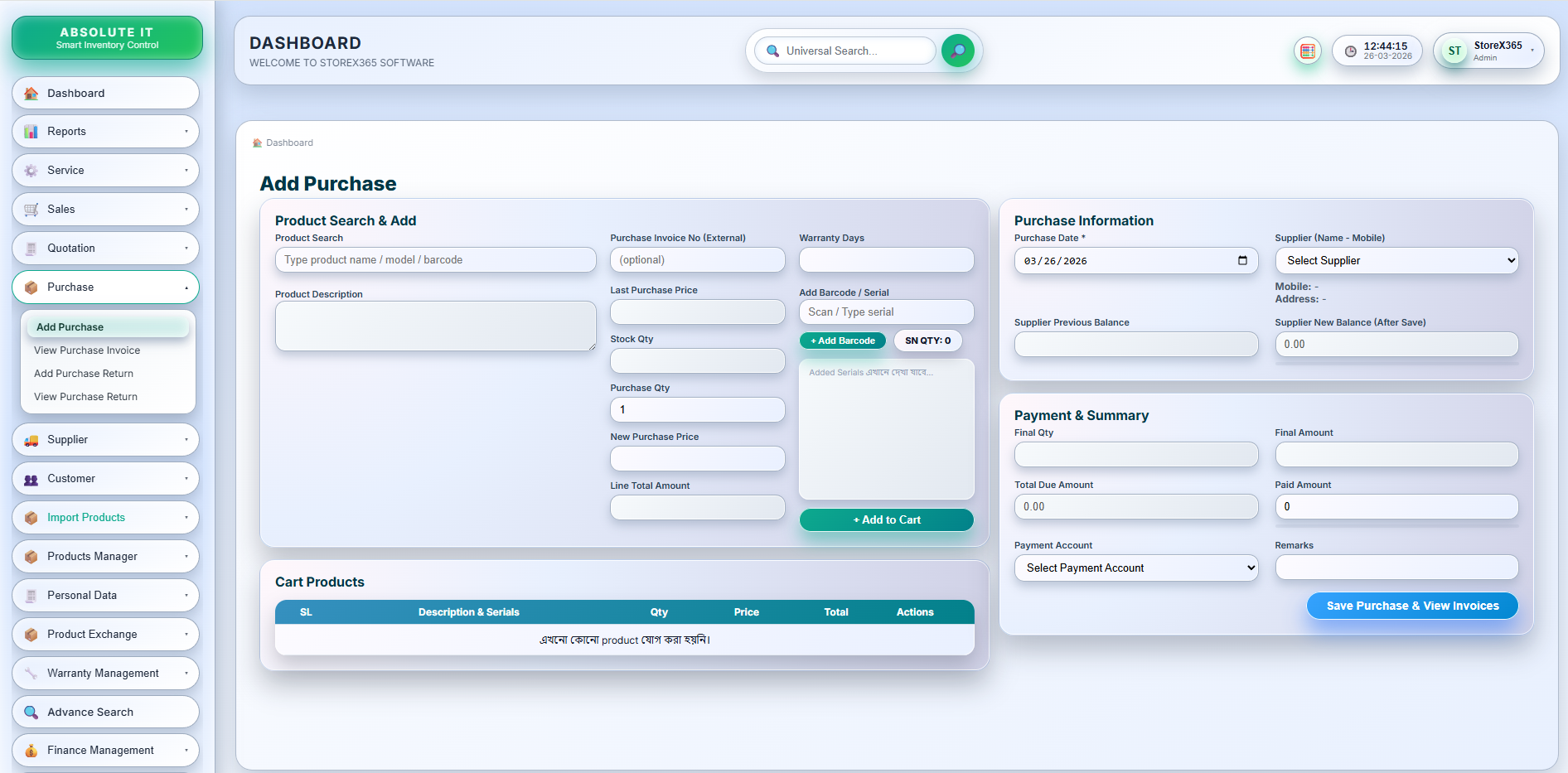
Task: Click the Save Purchase & View Invoices button
Action: tap(1411, 606)
